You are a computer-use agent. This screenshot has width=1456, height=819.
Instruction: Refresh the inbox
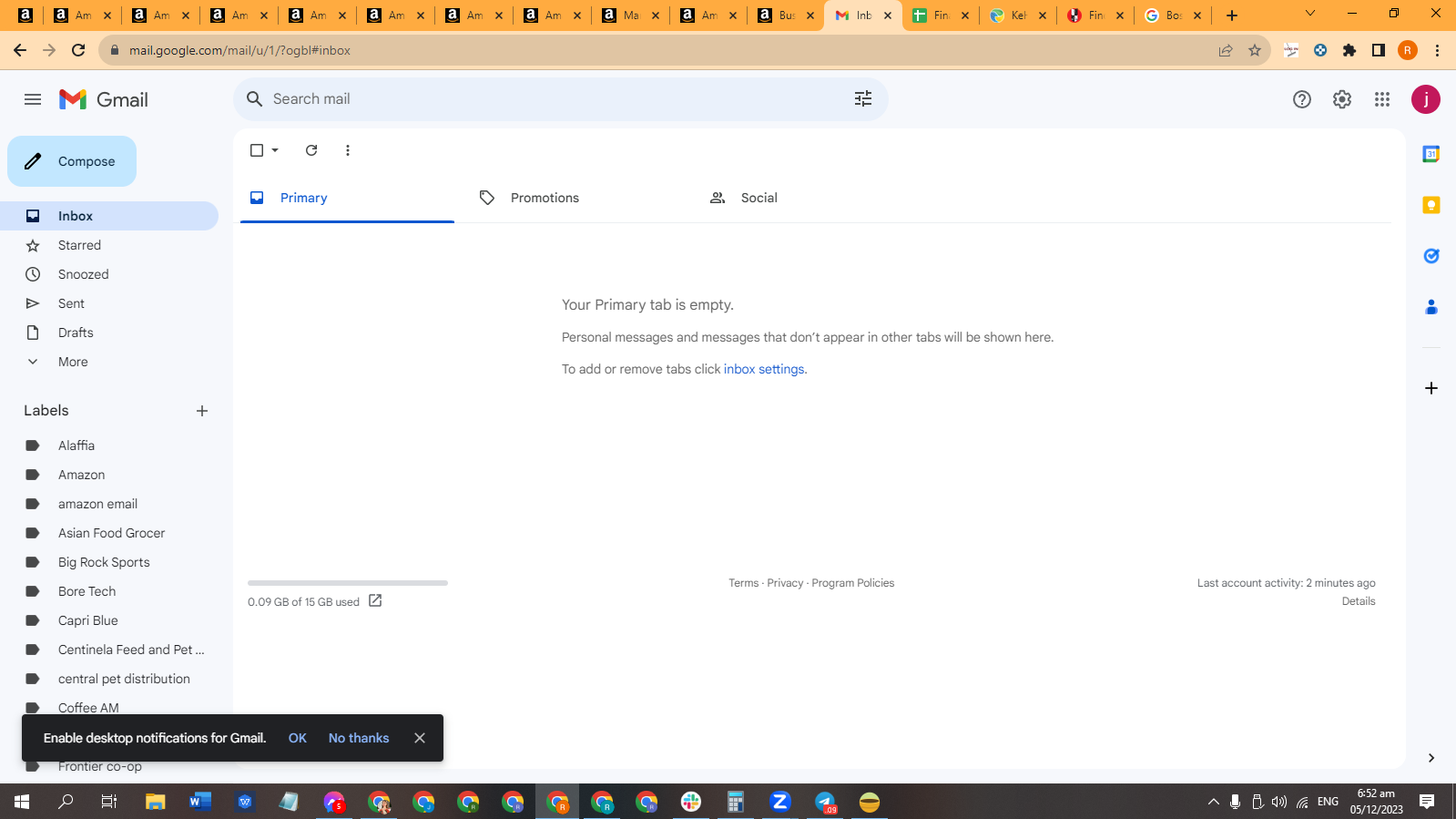pos(311,150)
